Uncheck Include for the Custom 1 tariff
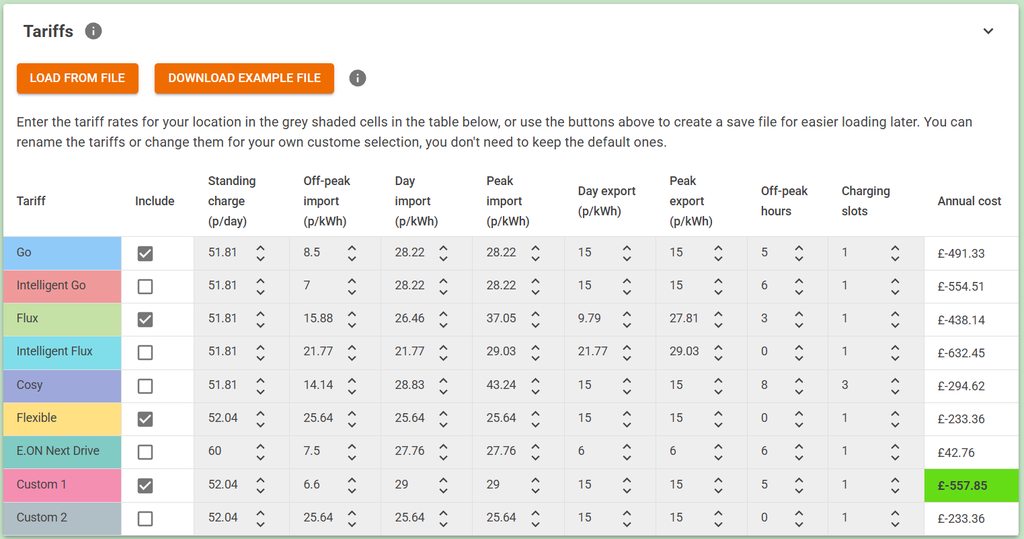 pyautogui.click(x=145, y=485)
